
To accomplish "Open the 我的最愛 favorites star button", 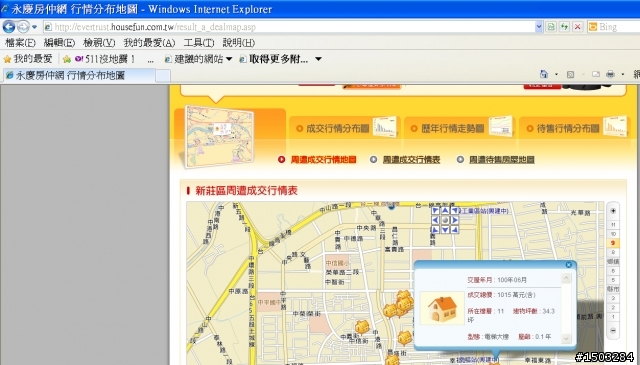I will tap(28, 59).
